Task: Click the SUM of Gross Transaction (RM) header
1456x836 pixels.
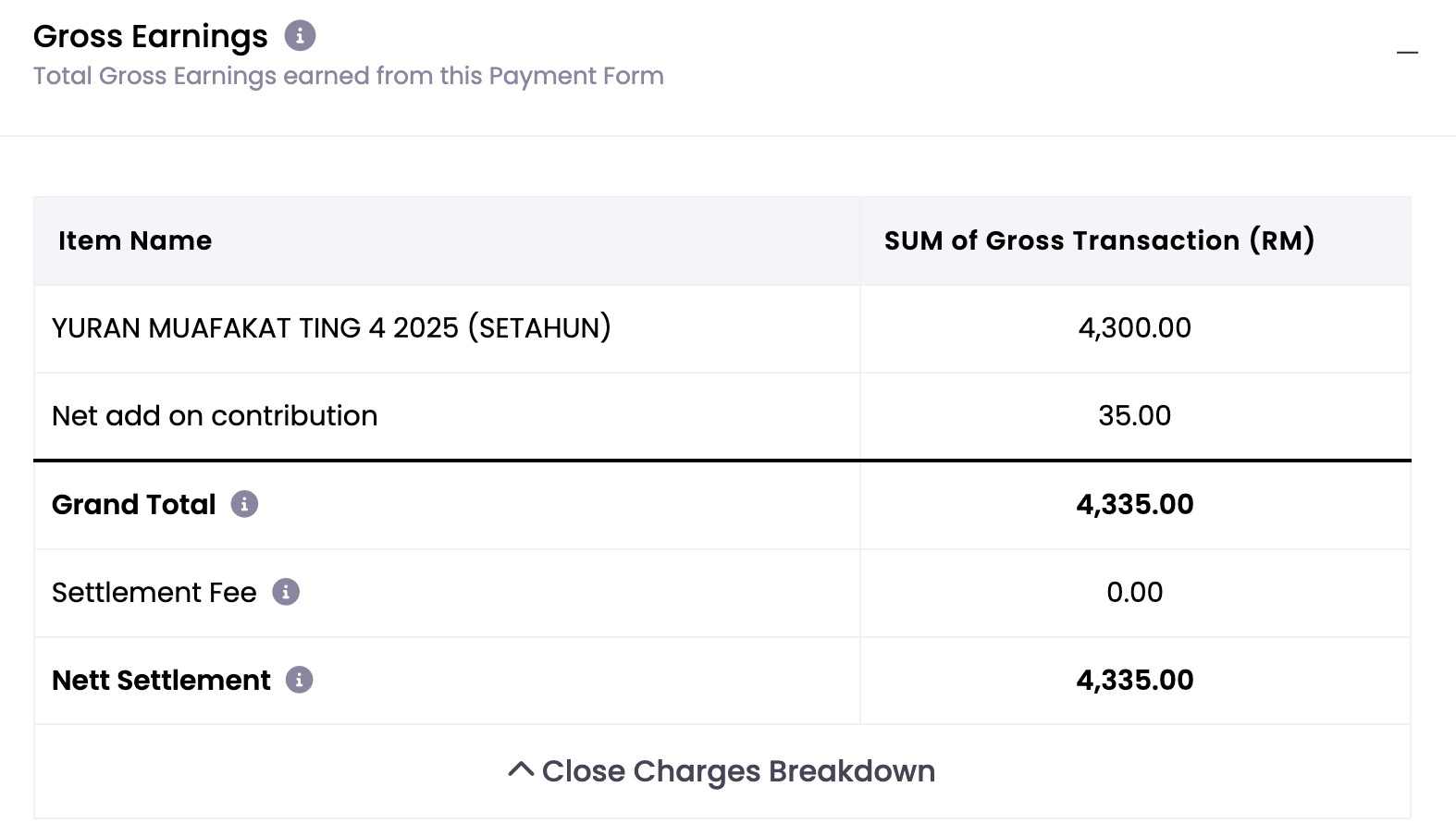Action: [1099, 240]
